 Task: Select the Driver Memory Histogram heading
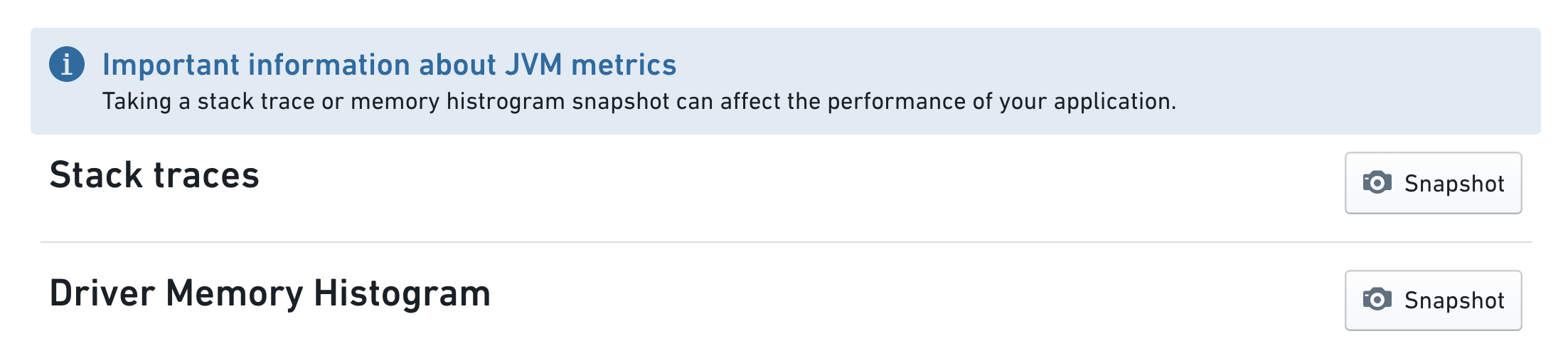click(270, 293)
